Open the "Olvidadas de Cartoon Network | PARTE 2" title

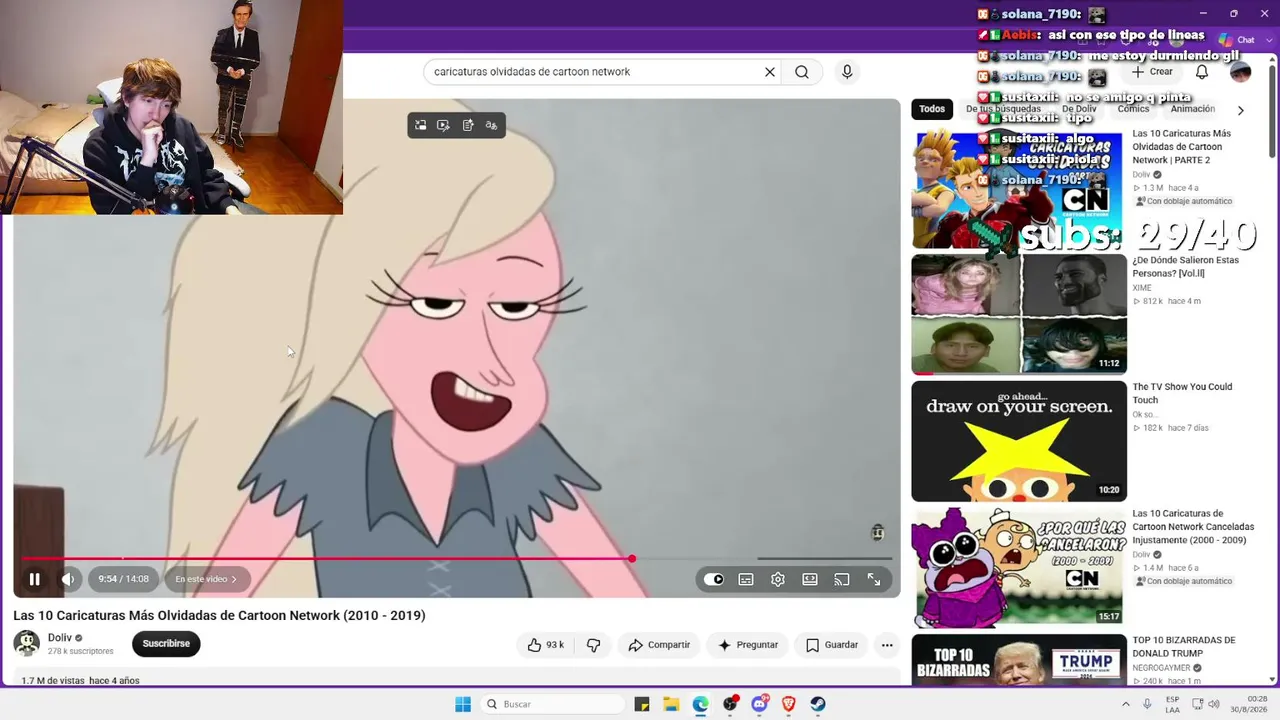(x=1182, y=147)
